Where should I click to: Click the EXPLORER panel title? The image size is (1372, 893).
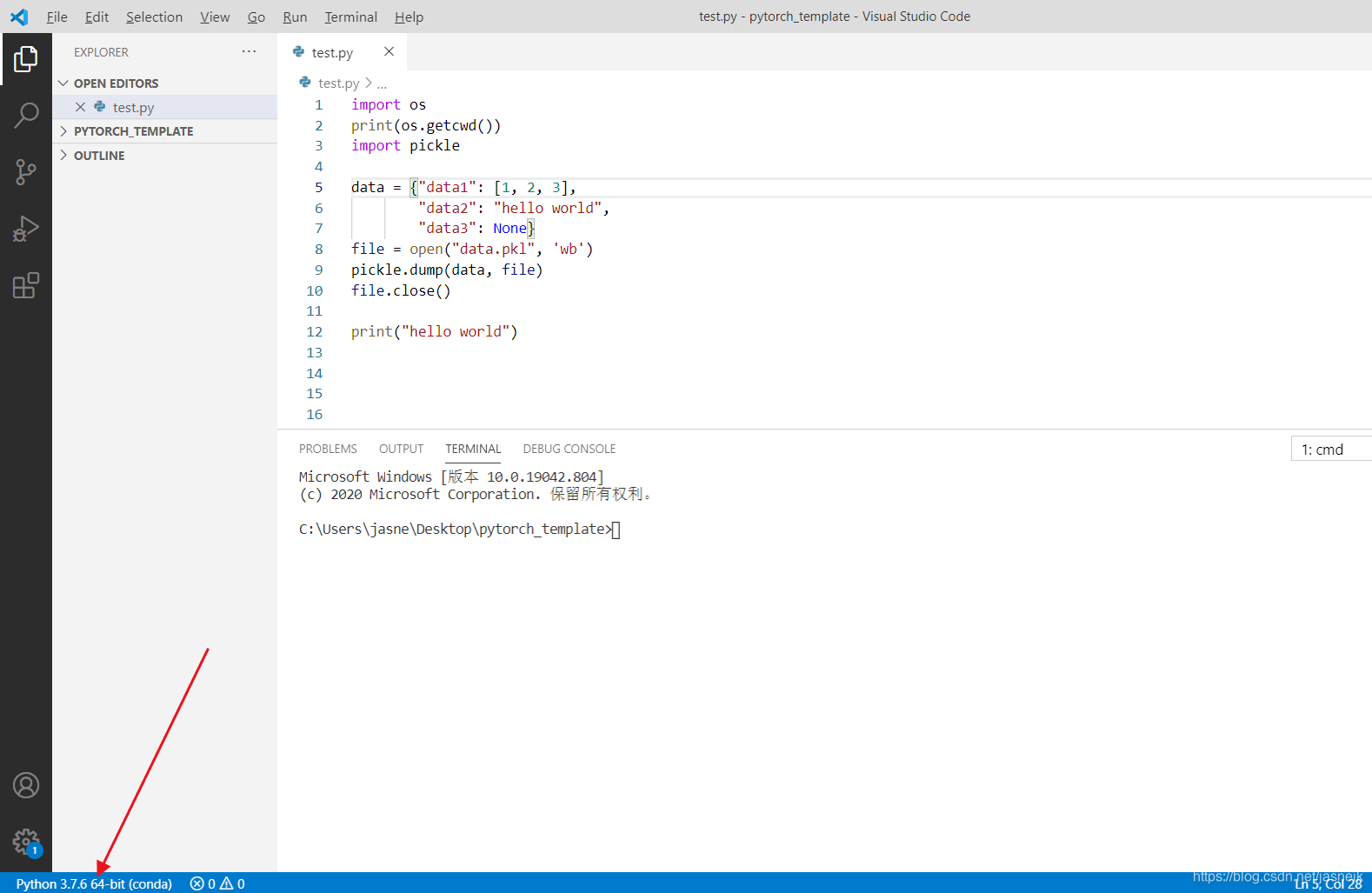pyautogui.click(x=101, y=52)
